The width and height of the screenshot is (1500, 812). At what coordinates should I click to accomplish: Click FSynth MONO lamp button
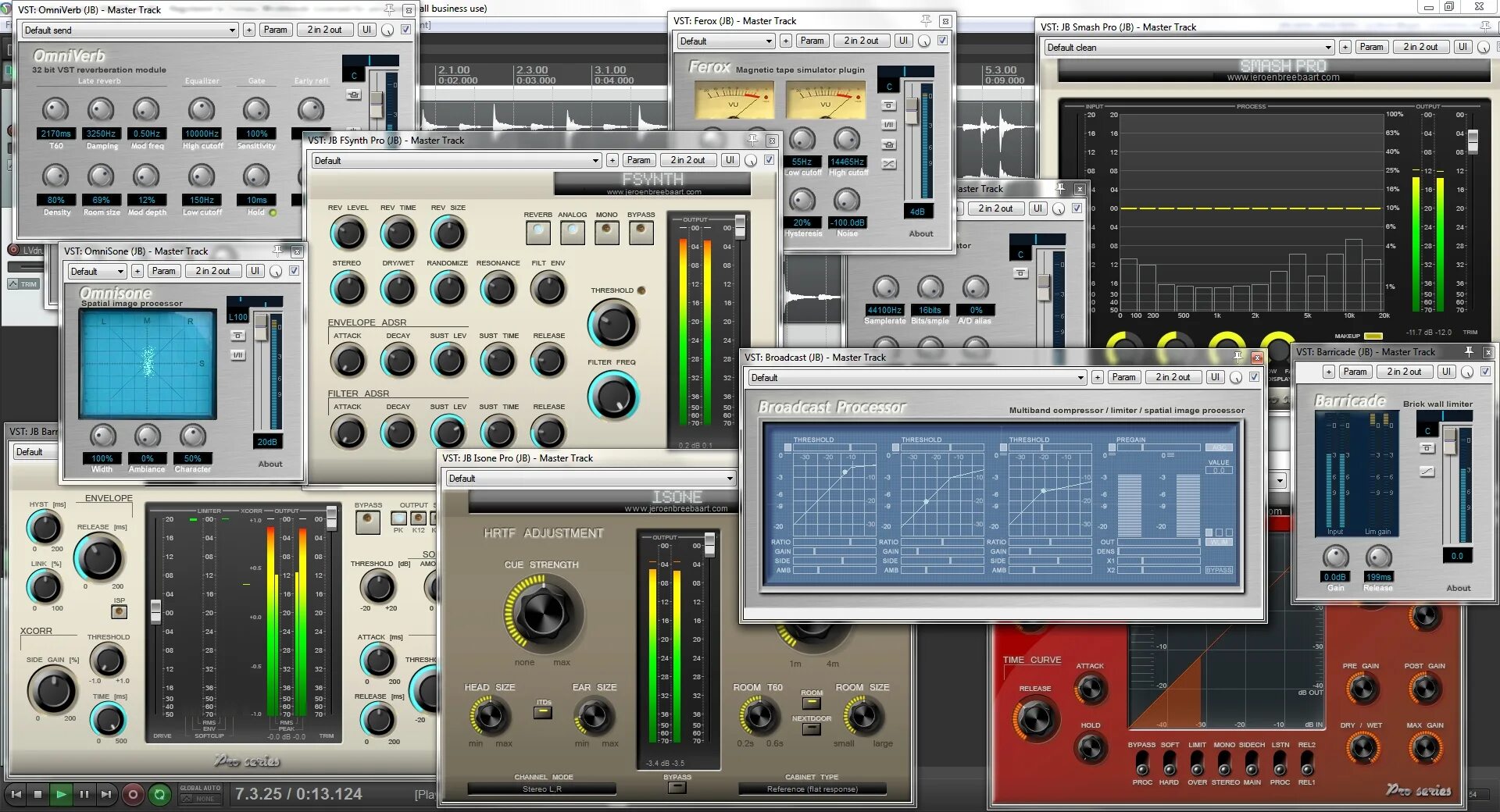pyautogui.click(x=606, y=232)
